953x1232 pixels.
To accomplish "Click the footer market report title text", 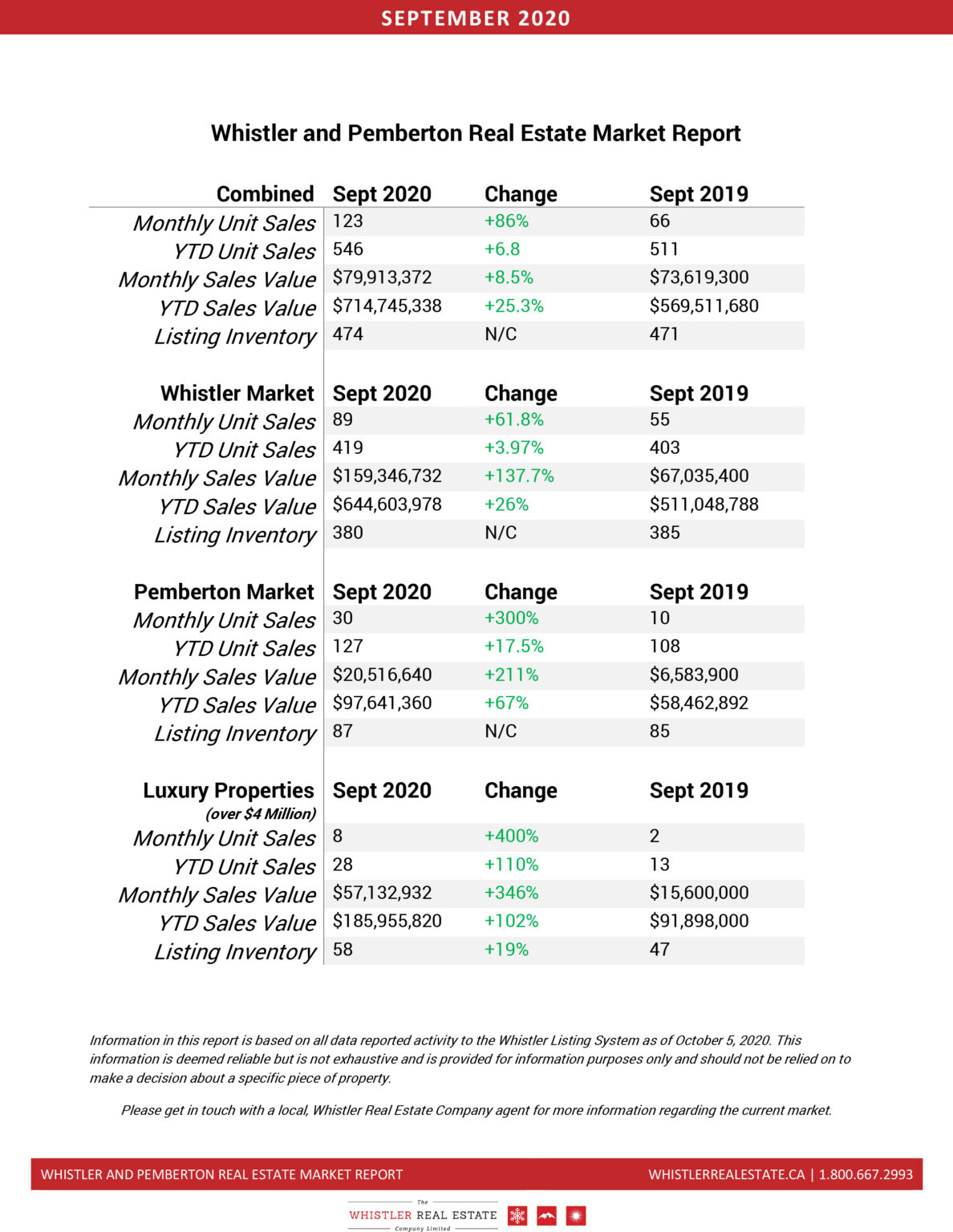I will (221, 1174).
